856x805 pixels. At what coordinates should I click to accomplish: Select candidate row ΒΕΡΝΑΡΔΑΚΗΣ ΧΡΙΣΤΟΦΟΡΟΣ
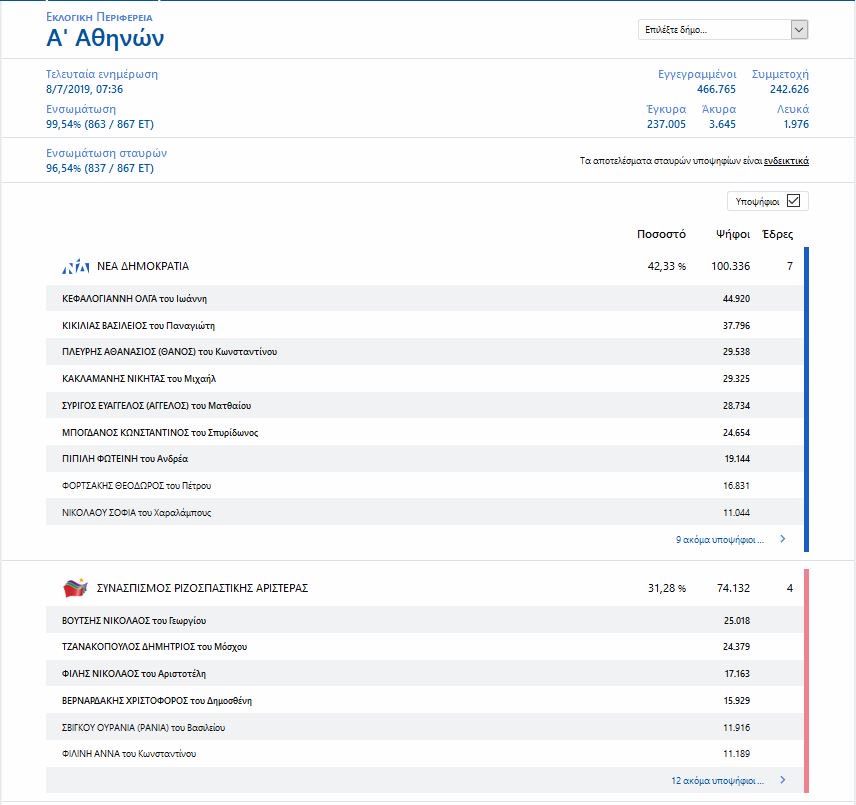425,700
